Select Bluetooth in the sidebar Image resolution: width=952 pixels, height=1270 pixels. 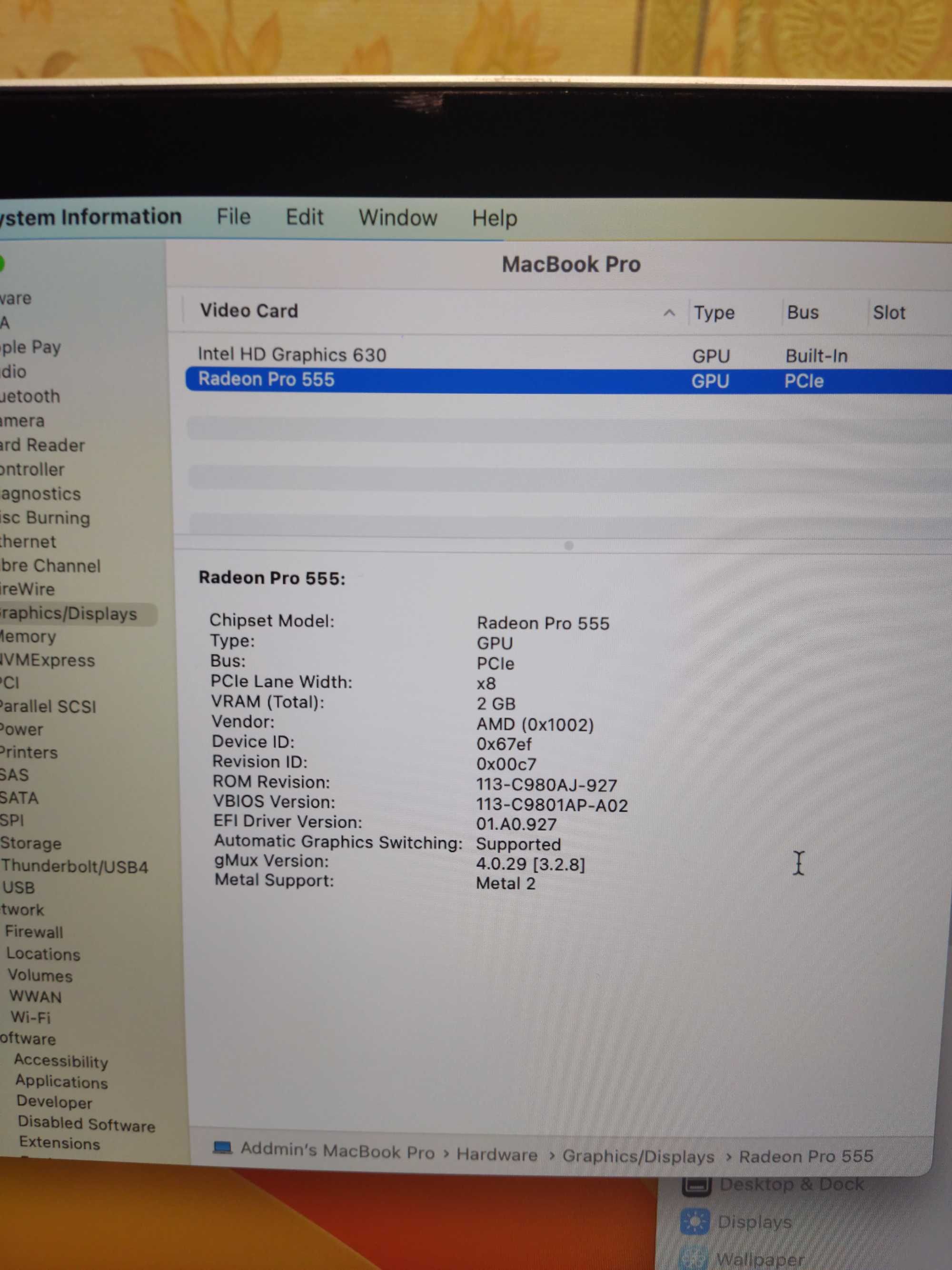coord(30,396)
